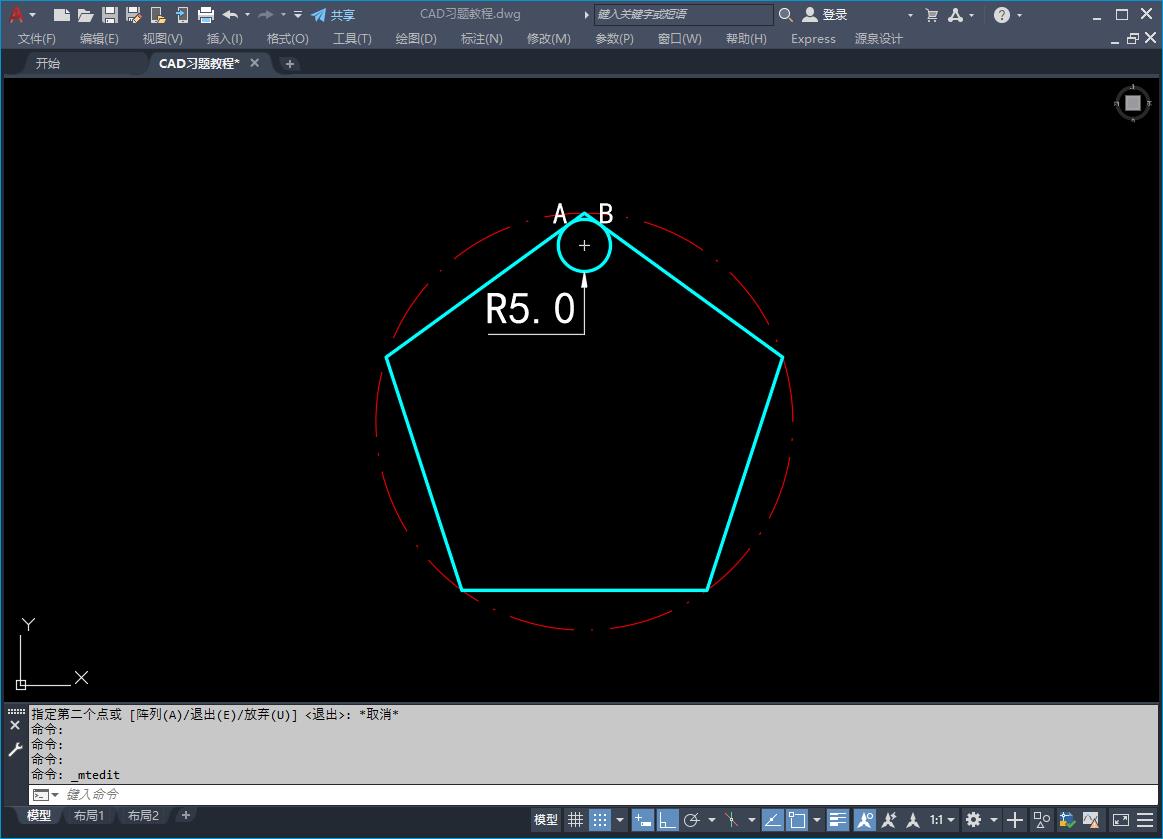Click the 共享 share button
The height and width of the screenshot is (839, 1163).
[x=333, y=14]
